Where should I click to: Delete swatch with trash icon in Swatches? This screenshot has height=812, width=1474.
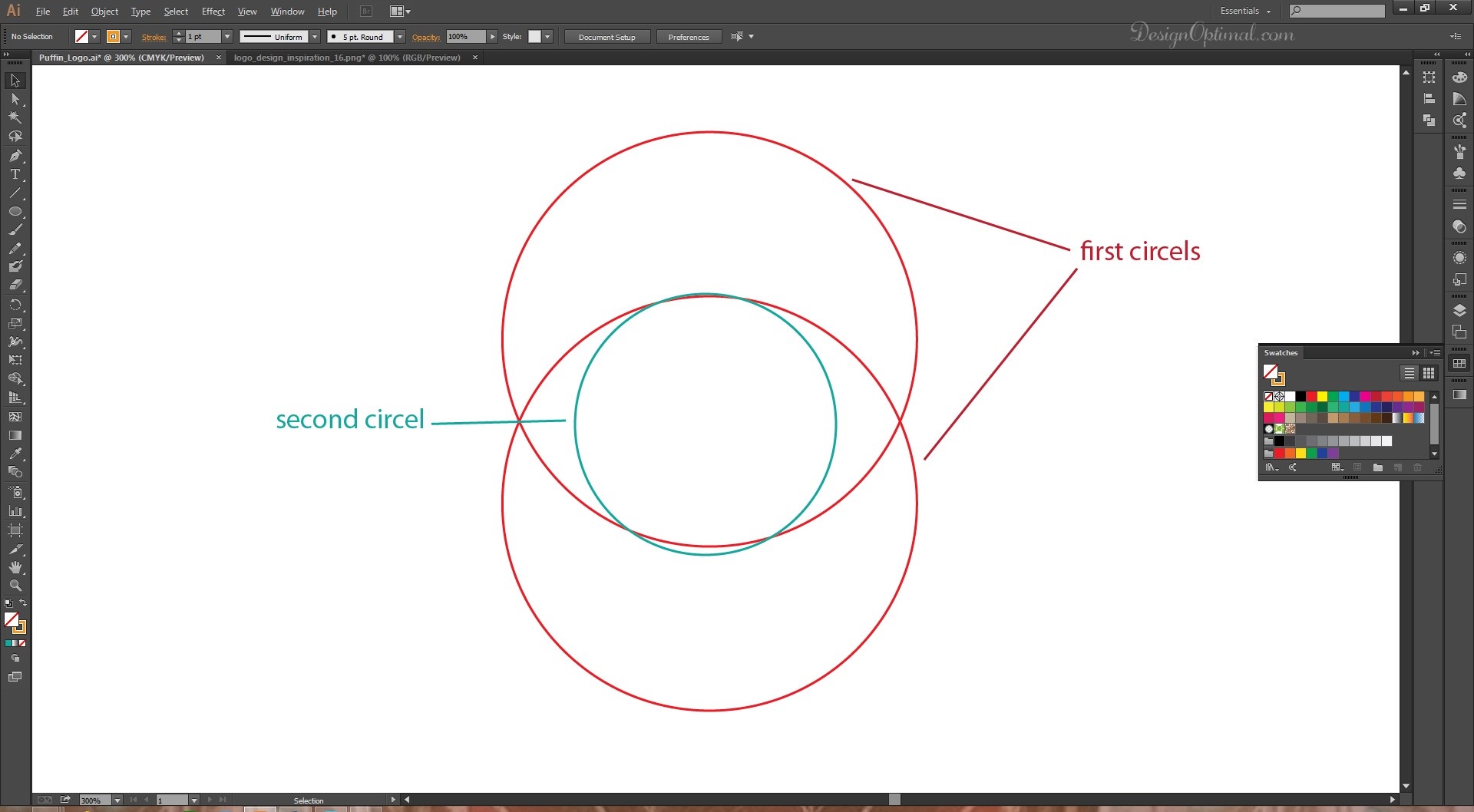click(1417, 467)
